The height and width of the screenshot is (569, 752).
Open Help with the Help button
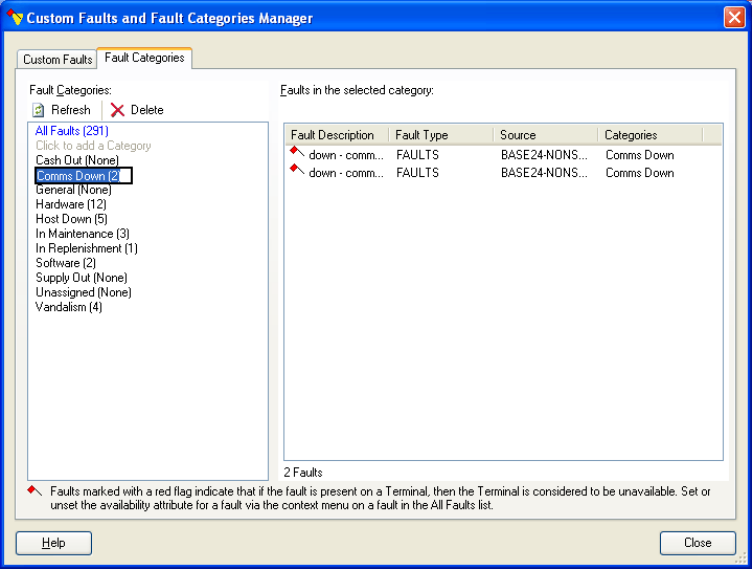54,543
